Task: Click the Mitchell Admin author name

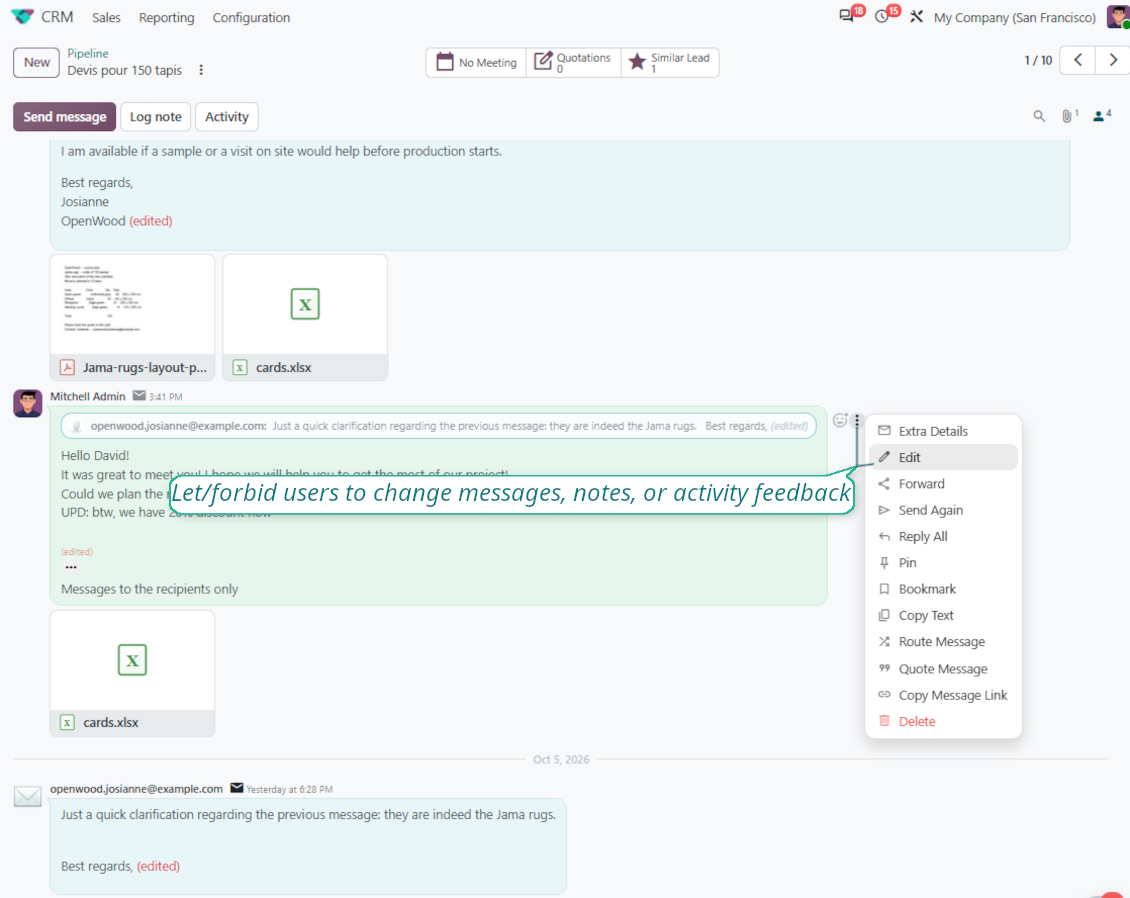Action: tap(88, 396)
